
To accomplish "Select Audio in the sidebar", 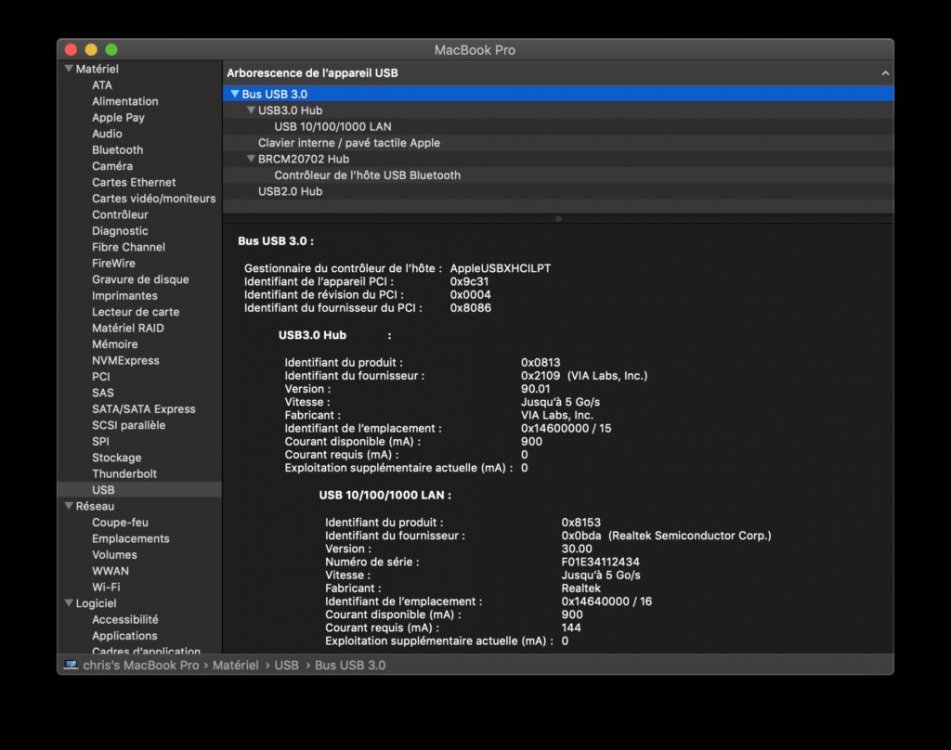I will [107, 133].
